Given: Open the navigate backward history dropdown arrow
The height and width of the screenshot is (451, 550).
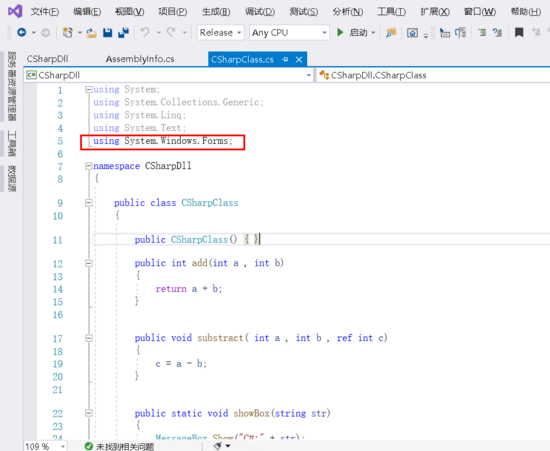Looking at the screenshot, I should pyautogui.click(x=34, y=33).
